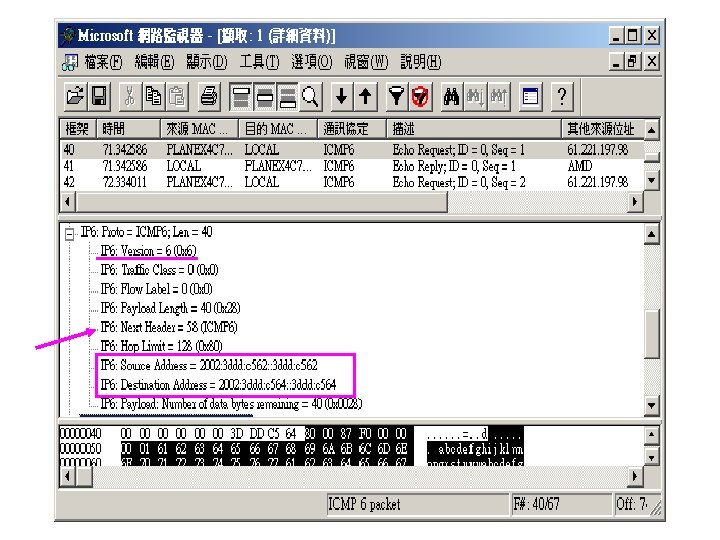The width and height of the screenshot is (720, 540).
Task: Click detail pane scroll up arrow
Action: point(652,234)
